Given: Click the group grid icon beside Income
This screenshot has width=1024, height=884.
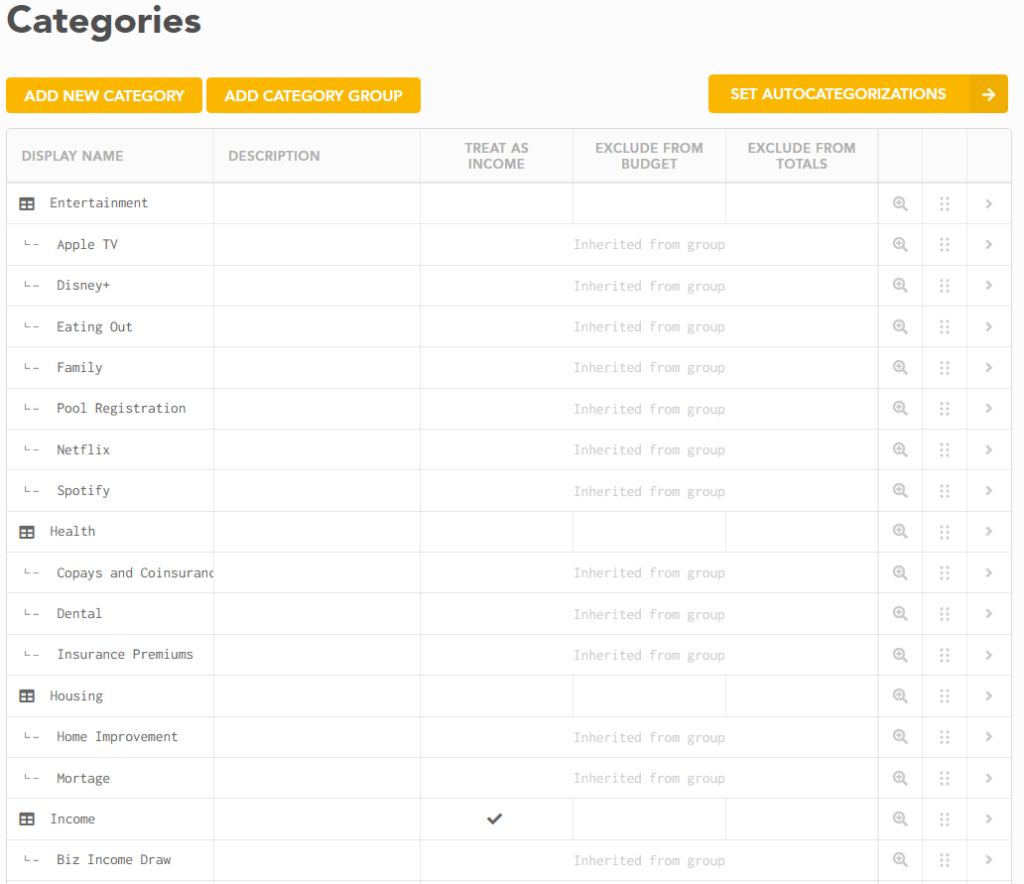Looking at the screenshot, I should (x=26, y=818).
